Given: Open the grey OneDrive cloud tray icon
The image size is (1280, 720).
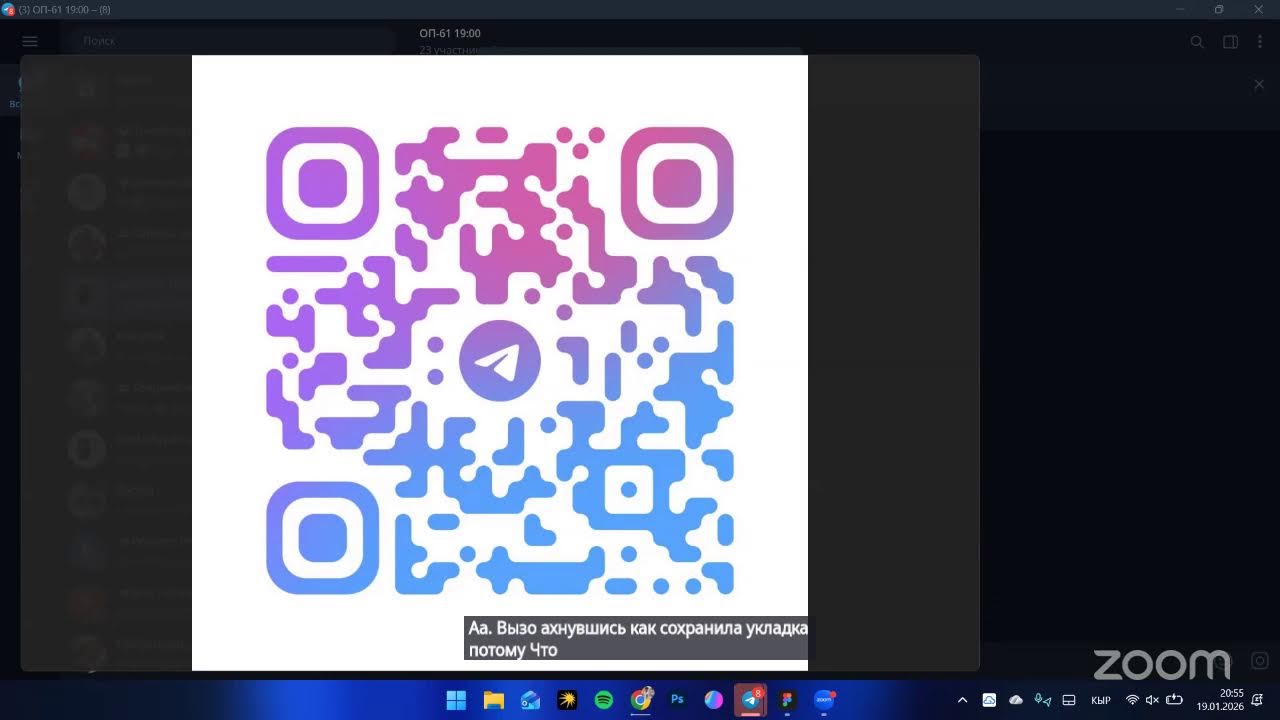Looking at the screenshot, I should click(1016, 700).
